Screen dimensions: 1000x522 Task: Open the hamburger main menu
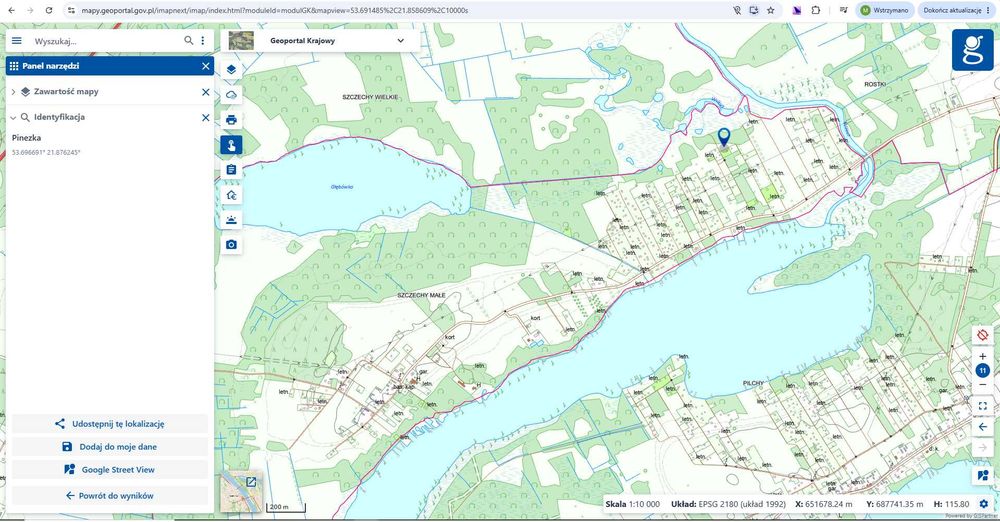pos(17,41)
